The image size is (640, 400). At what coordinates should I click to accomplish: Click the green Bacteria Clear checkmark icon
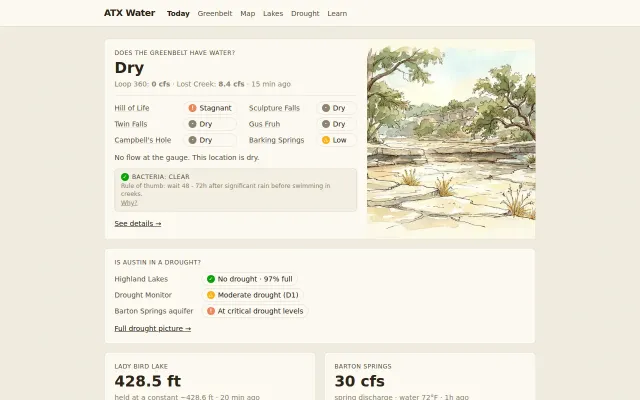click(x=125, y=177)
